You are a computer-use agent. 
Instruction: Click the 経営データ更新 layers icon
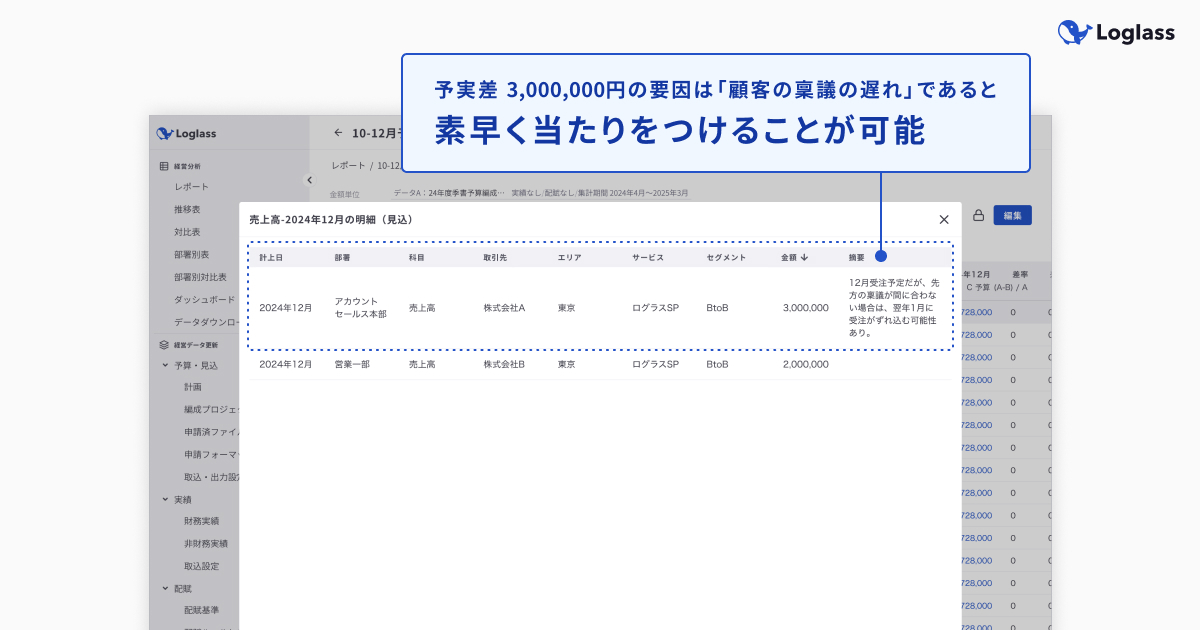[164, 344]
